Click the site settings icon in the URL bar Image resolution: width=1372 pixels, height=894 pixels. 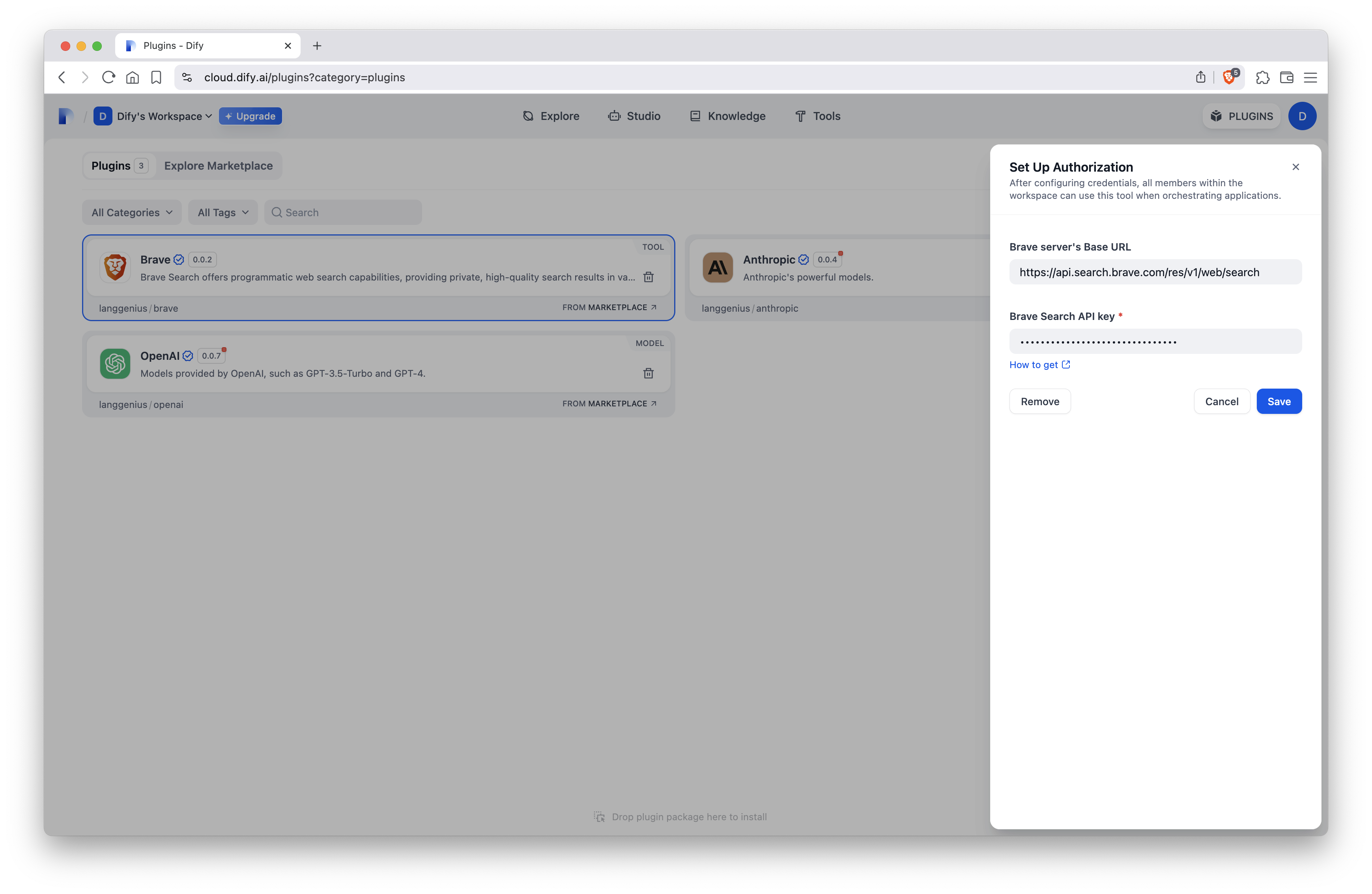(x=187, y=77)
